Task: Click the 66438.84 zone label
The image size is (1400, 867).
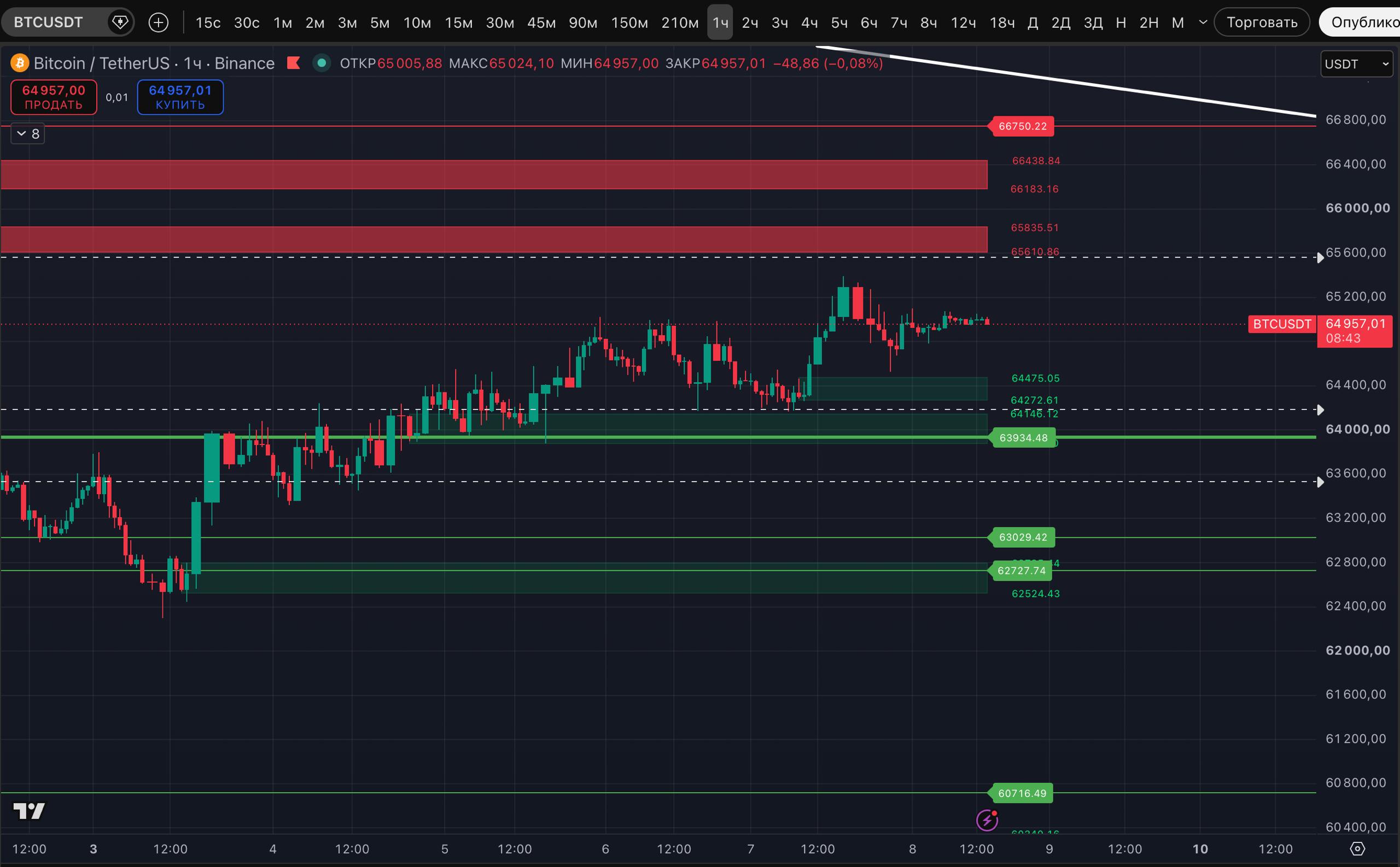Action: click(x=1036, y=161)
